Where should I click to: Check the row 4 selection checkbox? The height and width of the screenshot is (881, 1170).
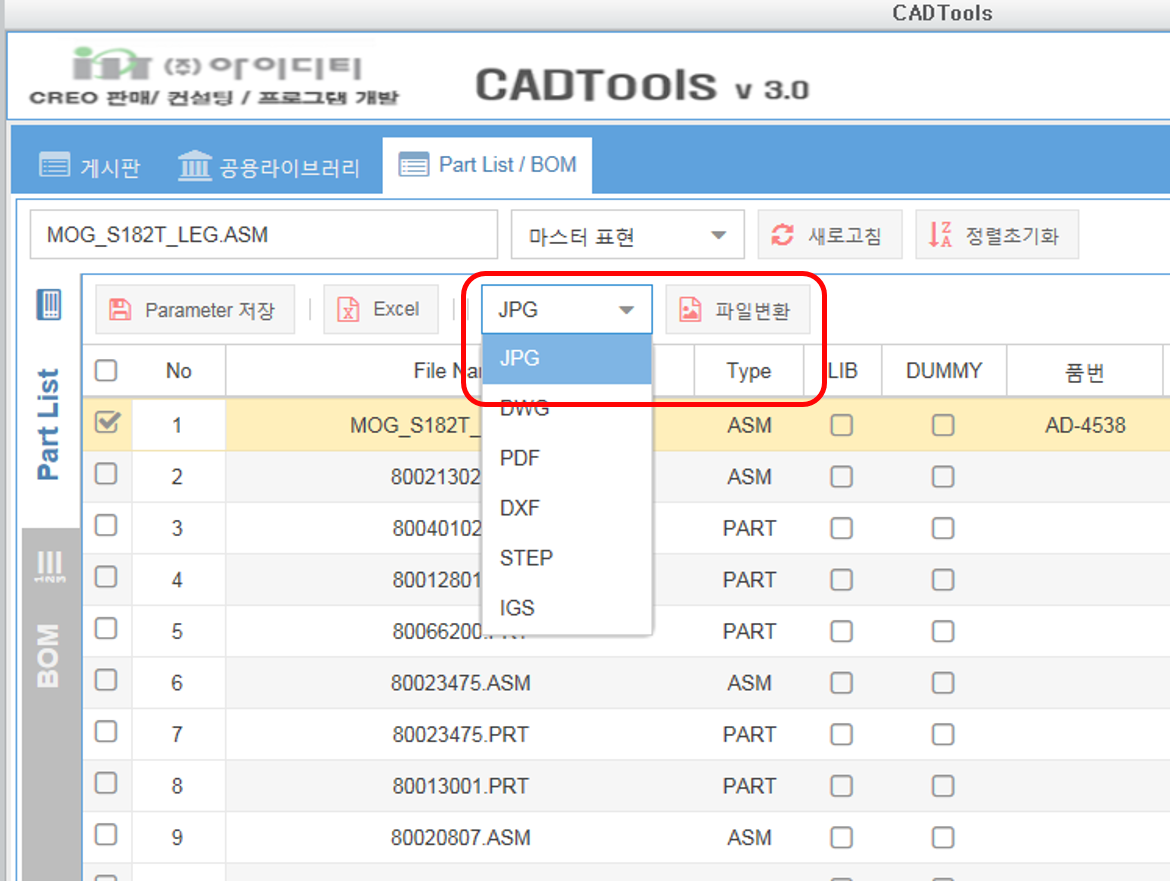pyautogui.click(x=106, y=577)
